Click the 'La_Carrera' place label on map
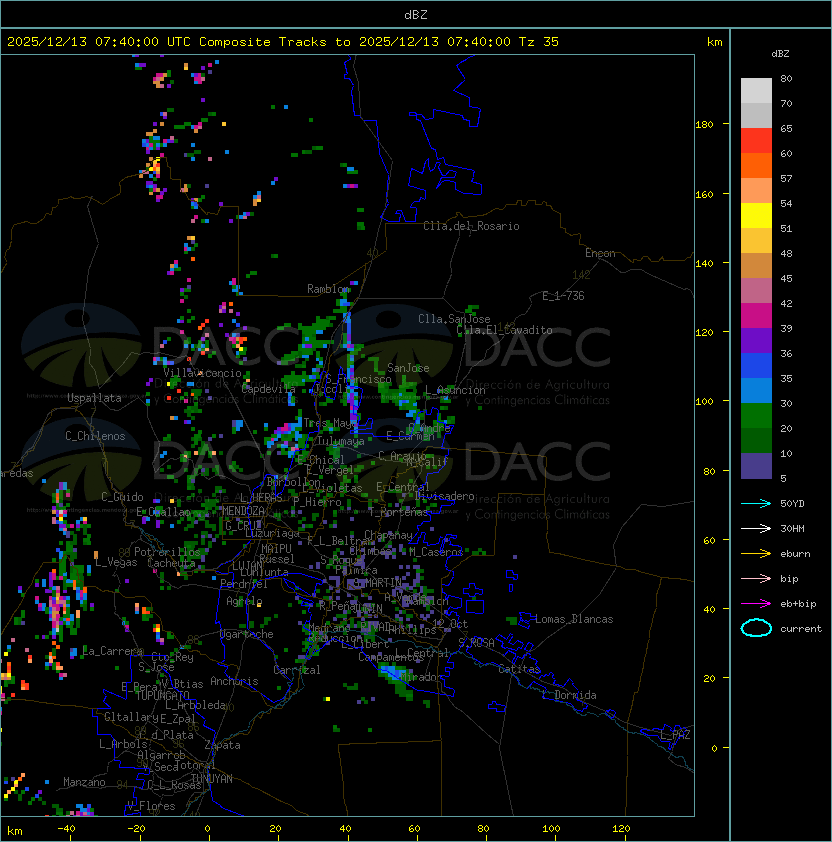The height and width of the screenshot is (842, 832). 113,651
